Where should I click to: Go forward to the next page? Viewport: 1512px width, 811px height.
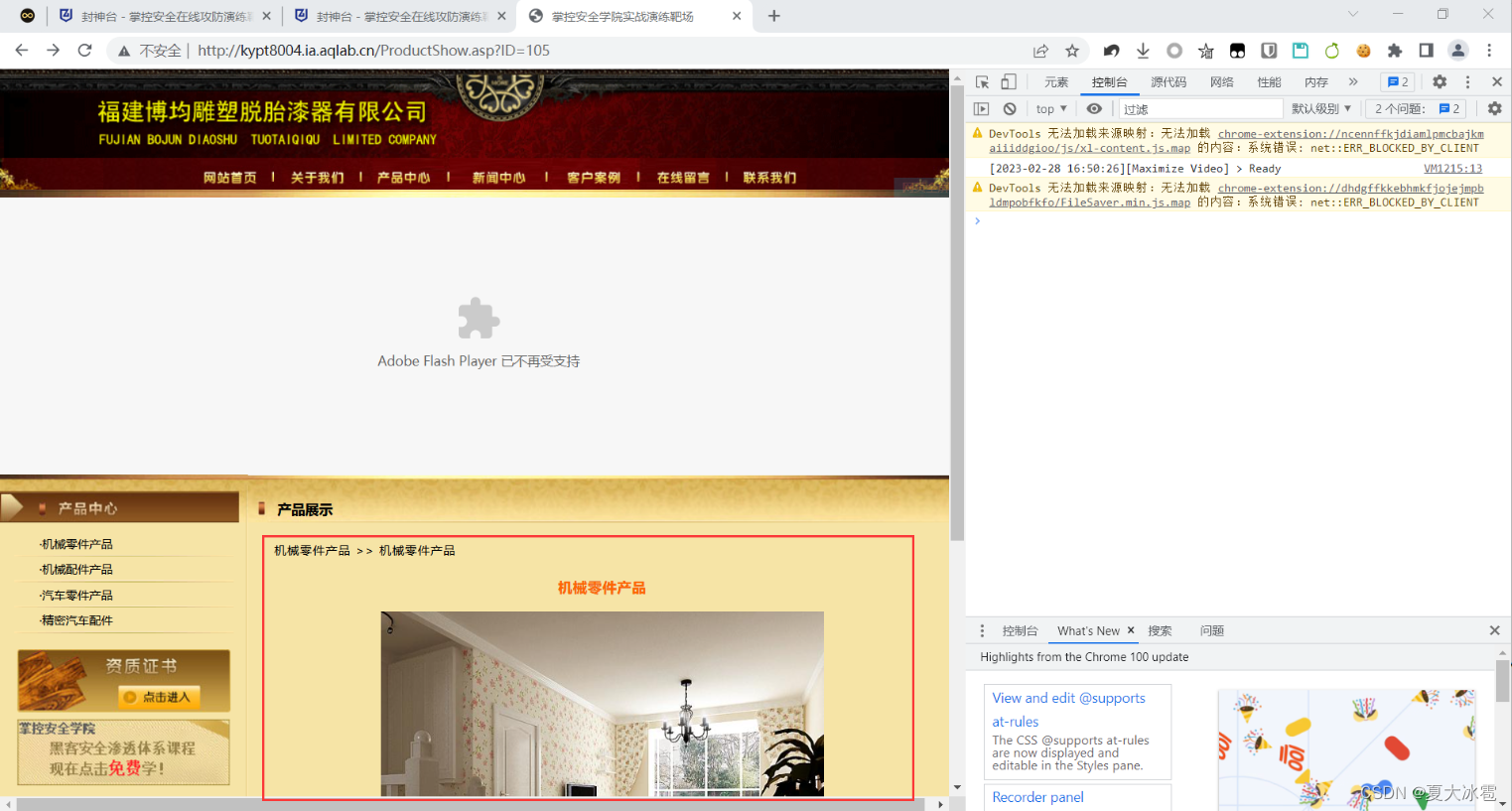click(x=53, y=51)
